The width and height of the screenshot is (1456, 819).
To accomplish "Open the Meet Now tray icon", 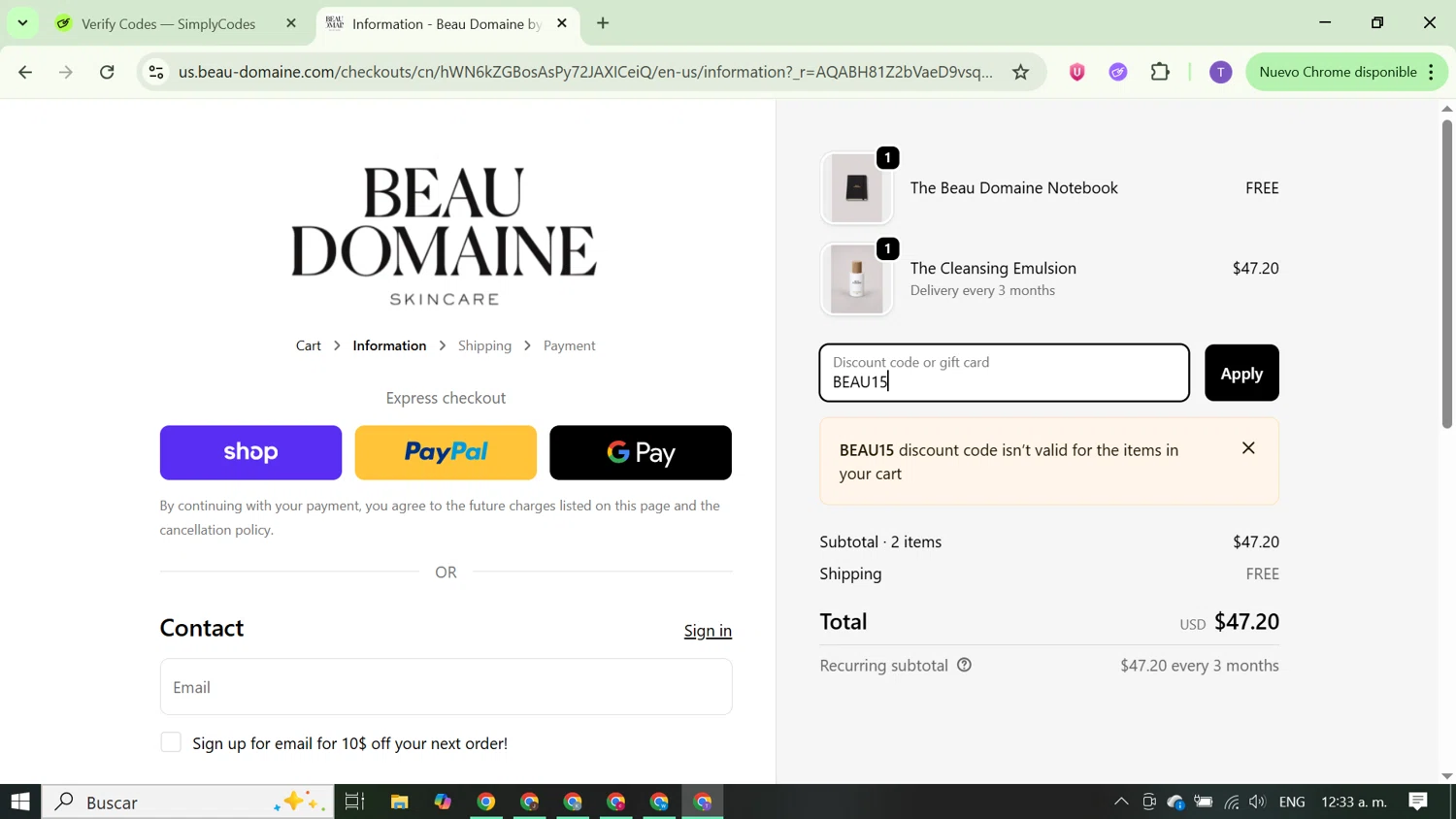I will coord(1149,802).
